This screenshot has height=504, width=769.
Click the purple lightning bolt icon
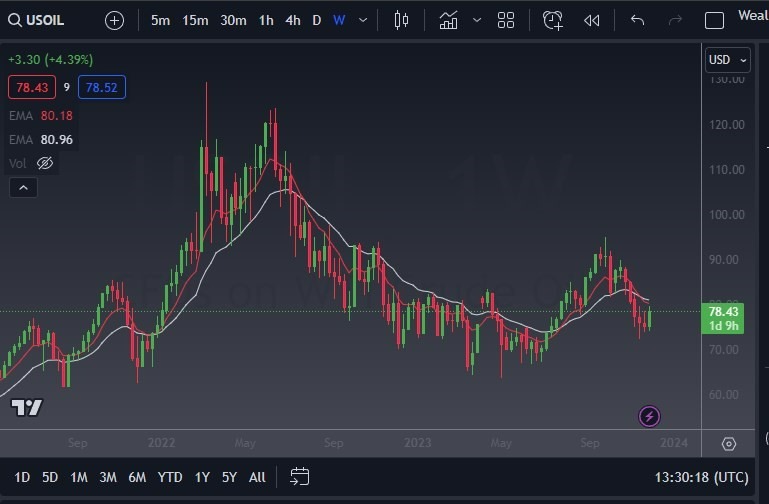point(649,417)
